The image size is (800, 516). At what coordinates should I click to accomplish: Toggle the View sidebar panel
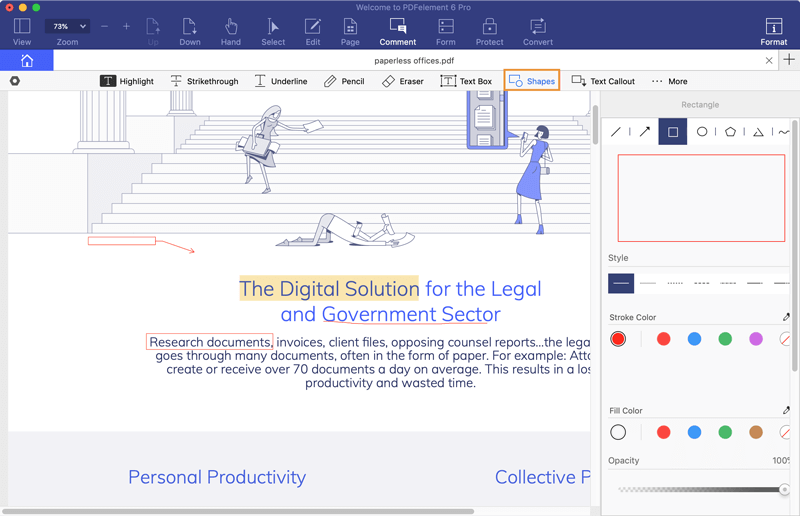coord(22,31)
